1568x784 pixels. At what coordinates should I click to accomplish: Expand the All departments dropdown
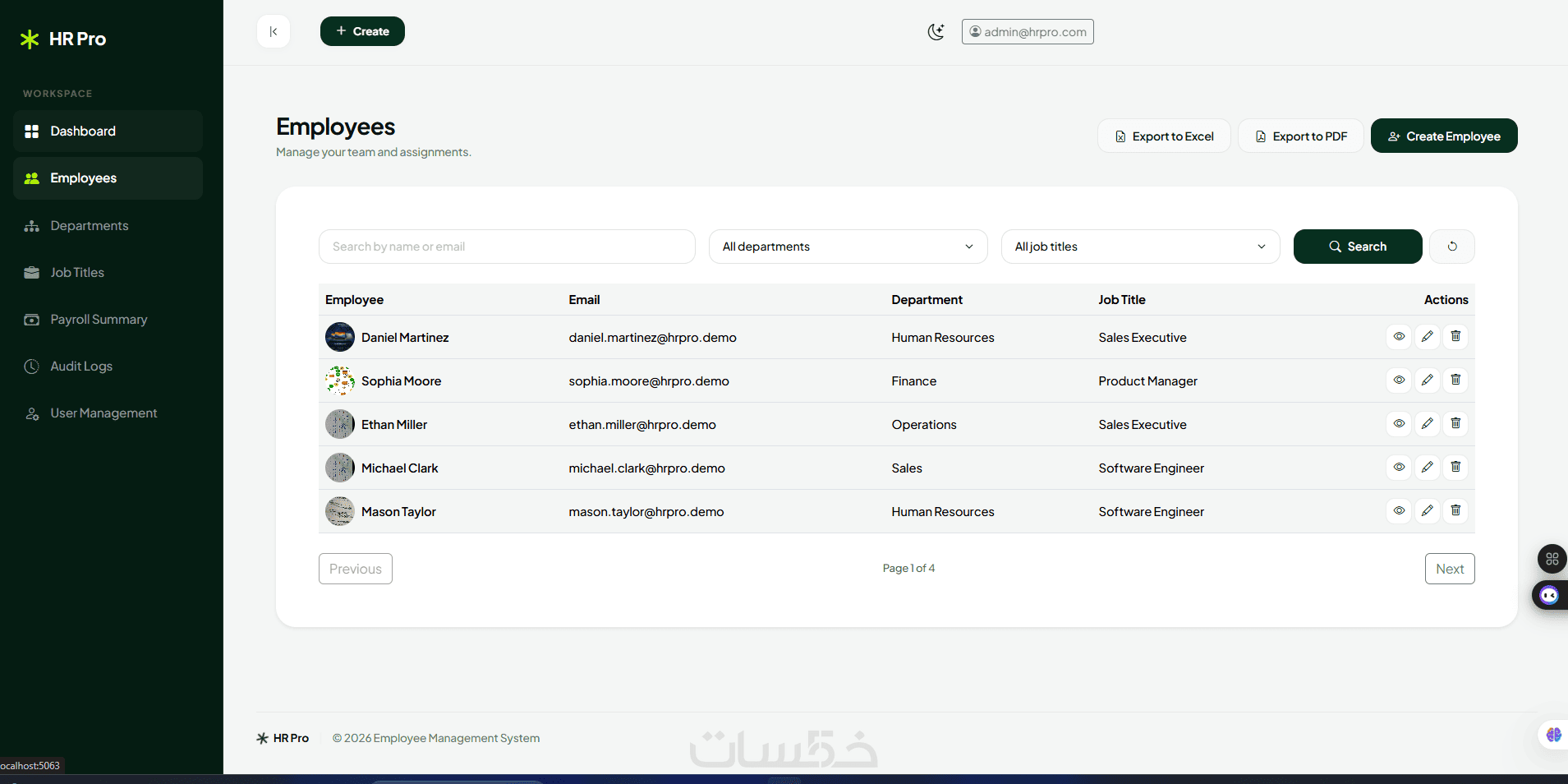pyautogui.click(x=848, y=247)
